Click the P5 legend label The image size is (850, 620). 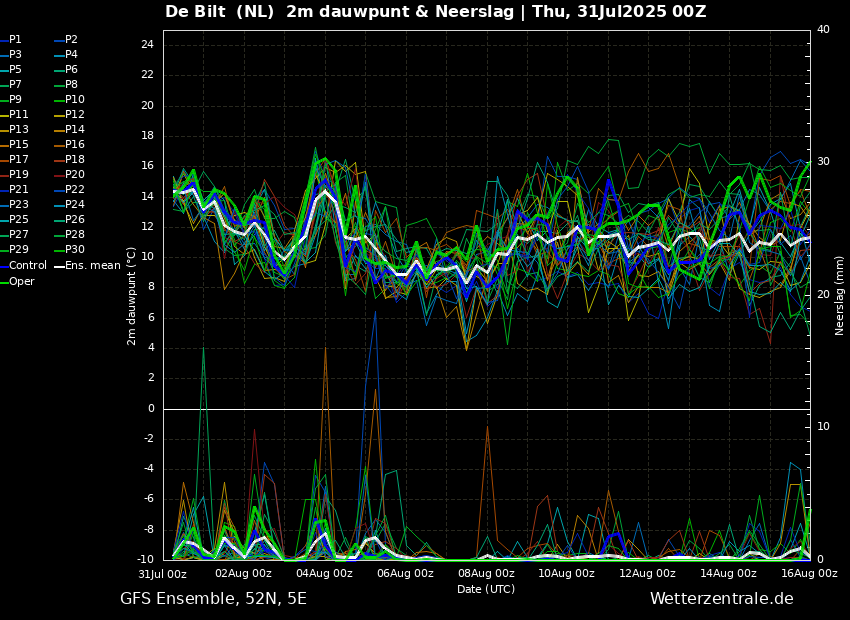point(15,69)
